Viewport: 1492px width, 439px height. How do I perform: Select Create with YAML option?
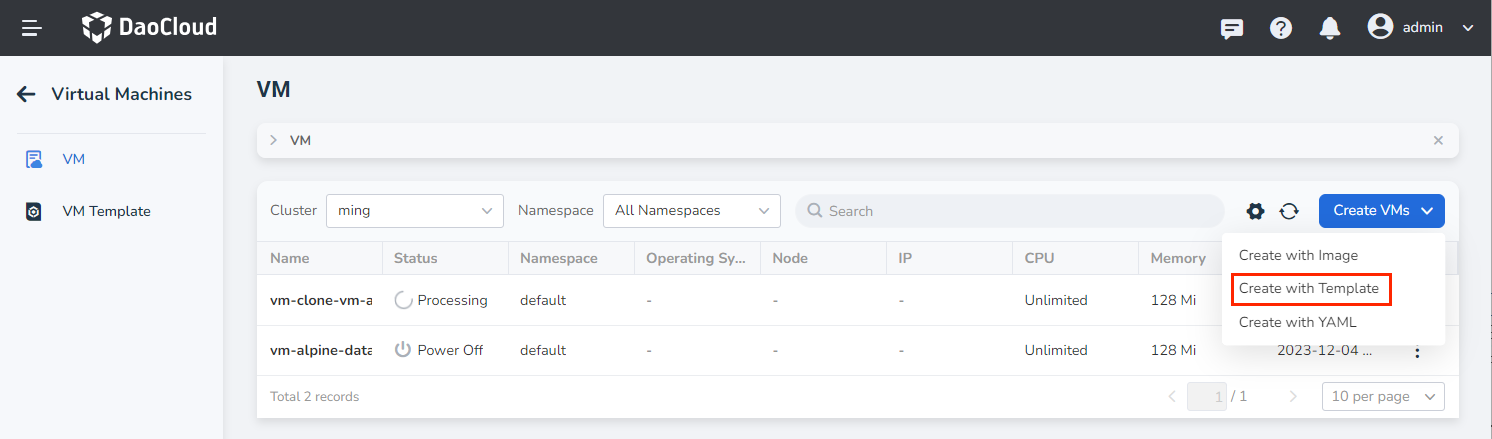[1297, 322]
